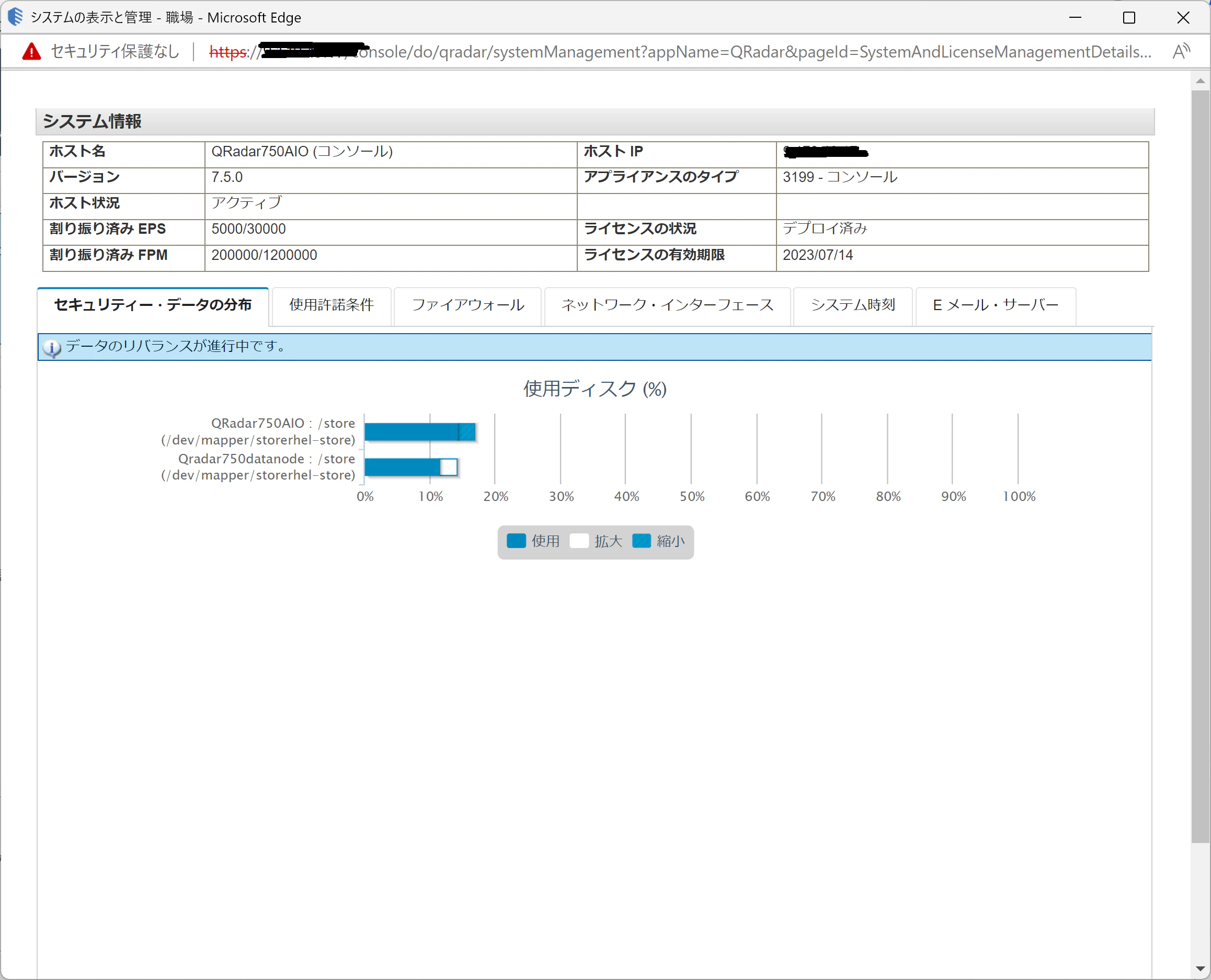
Task: Click the Qradar750datanode /store disk usage bar
Action: click(x=411, y=467)
